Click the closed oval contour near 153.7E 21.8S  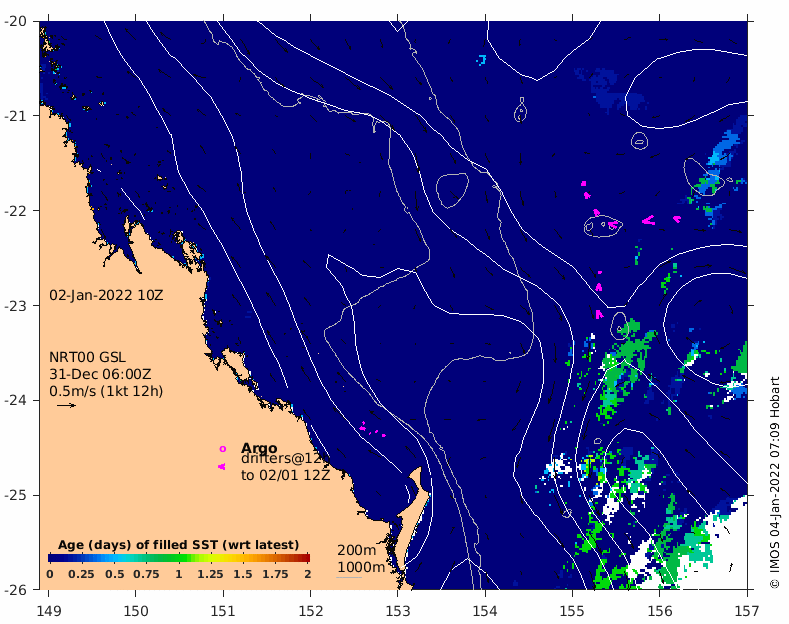(x=452, y=190)
